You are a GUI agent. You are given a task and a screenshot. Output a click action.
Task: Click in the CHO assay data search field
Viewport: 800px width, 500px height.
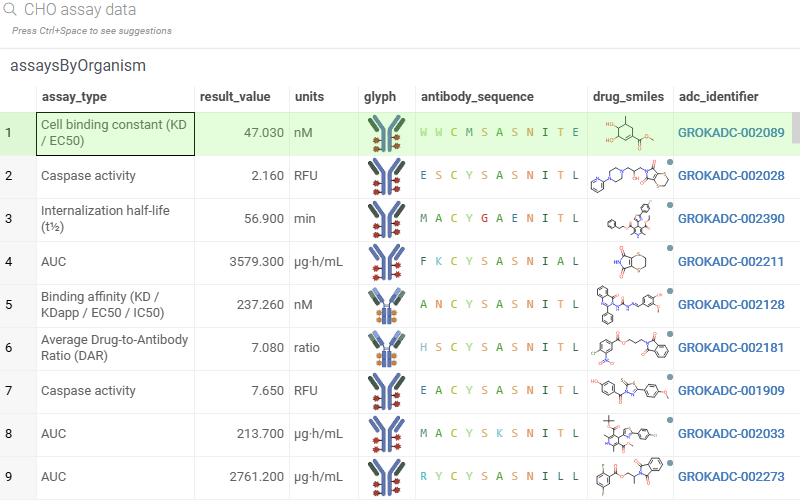(x=300, y=10)
